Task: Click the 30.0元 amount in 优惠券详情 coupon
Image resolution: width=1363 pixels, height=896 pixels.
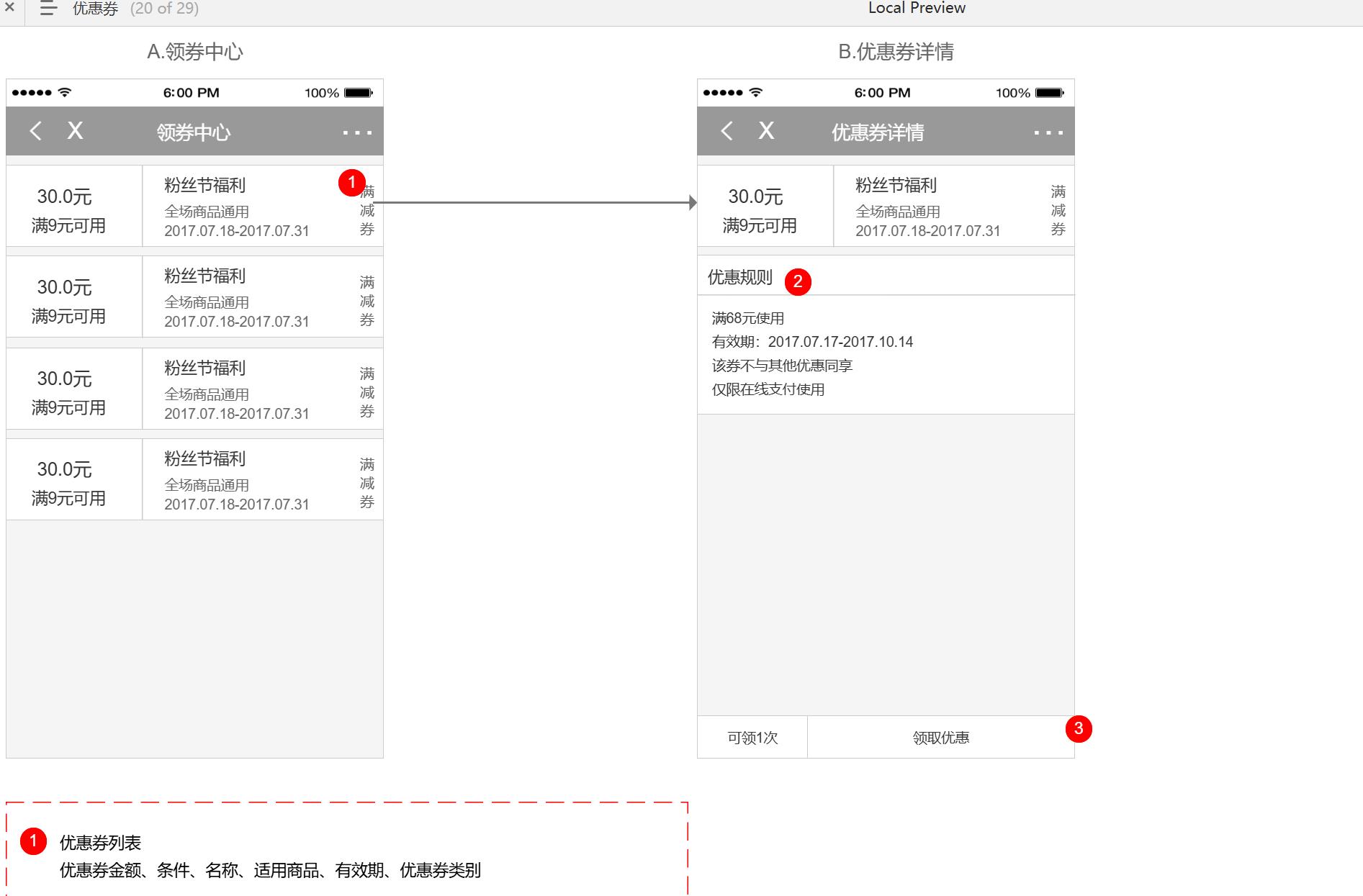Action: coord(755,196)
